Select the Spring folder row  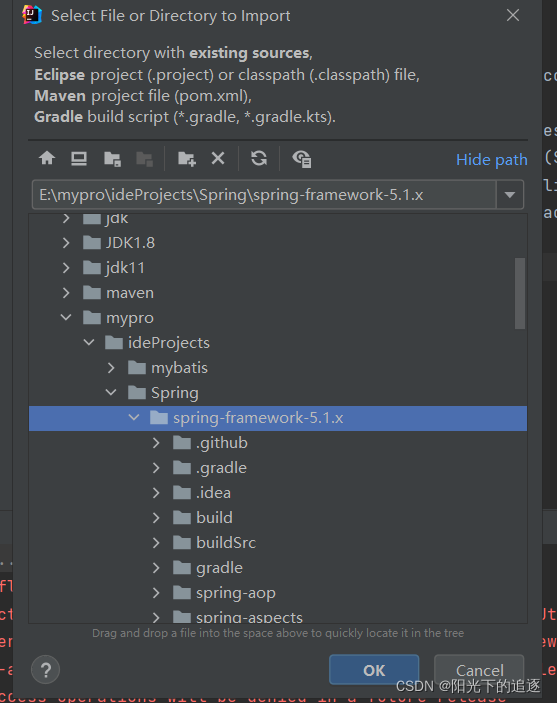(x=278, y=393)
